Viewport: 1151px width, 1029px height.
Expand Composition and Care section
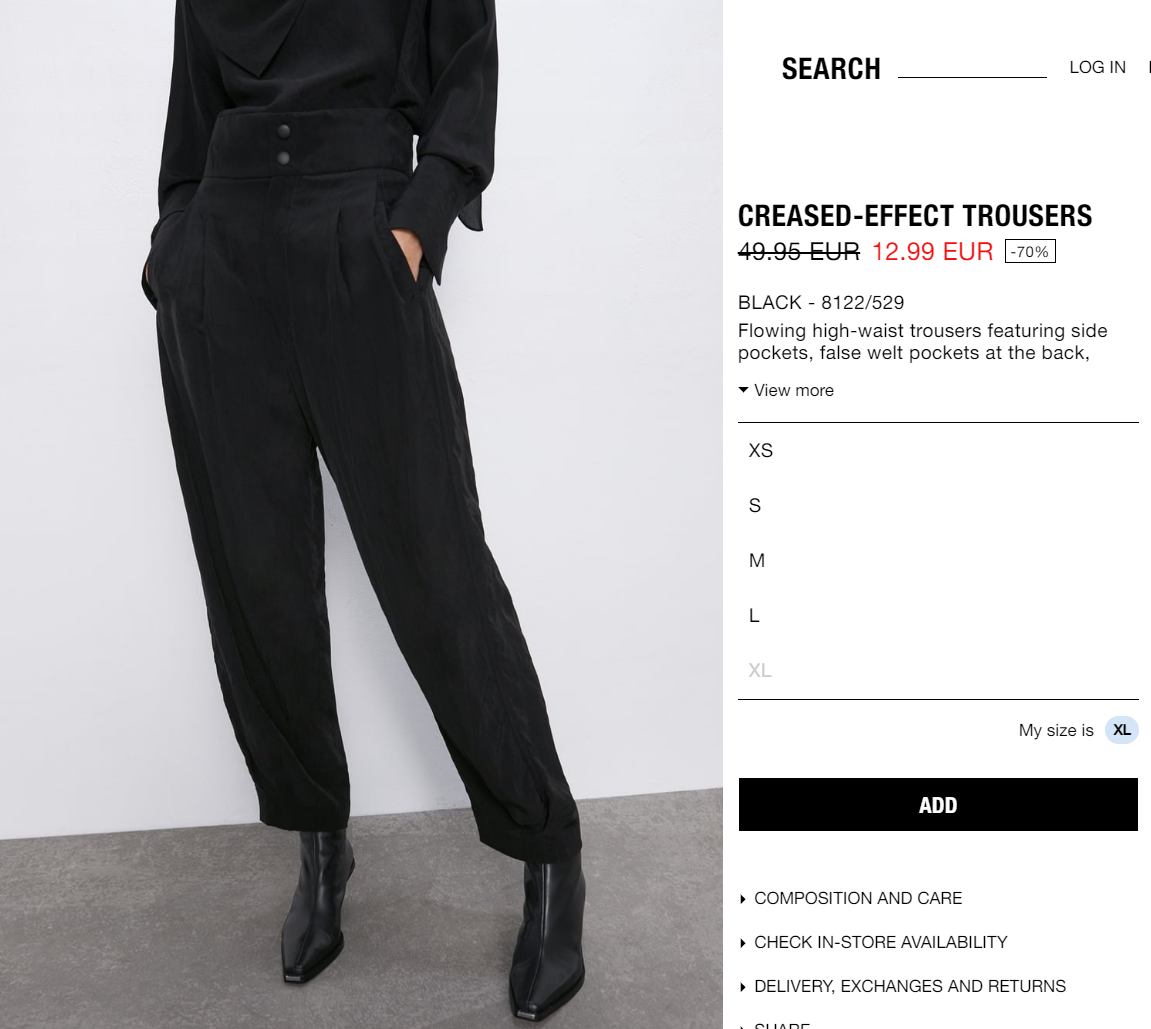pos(858,898)
